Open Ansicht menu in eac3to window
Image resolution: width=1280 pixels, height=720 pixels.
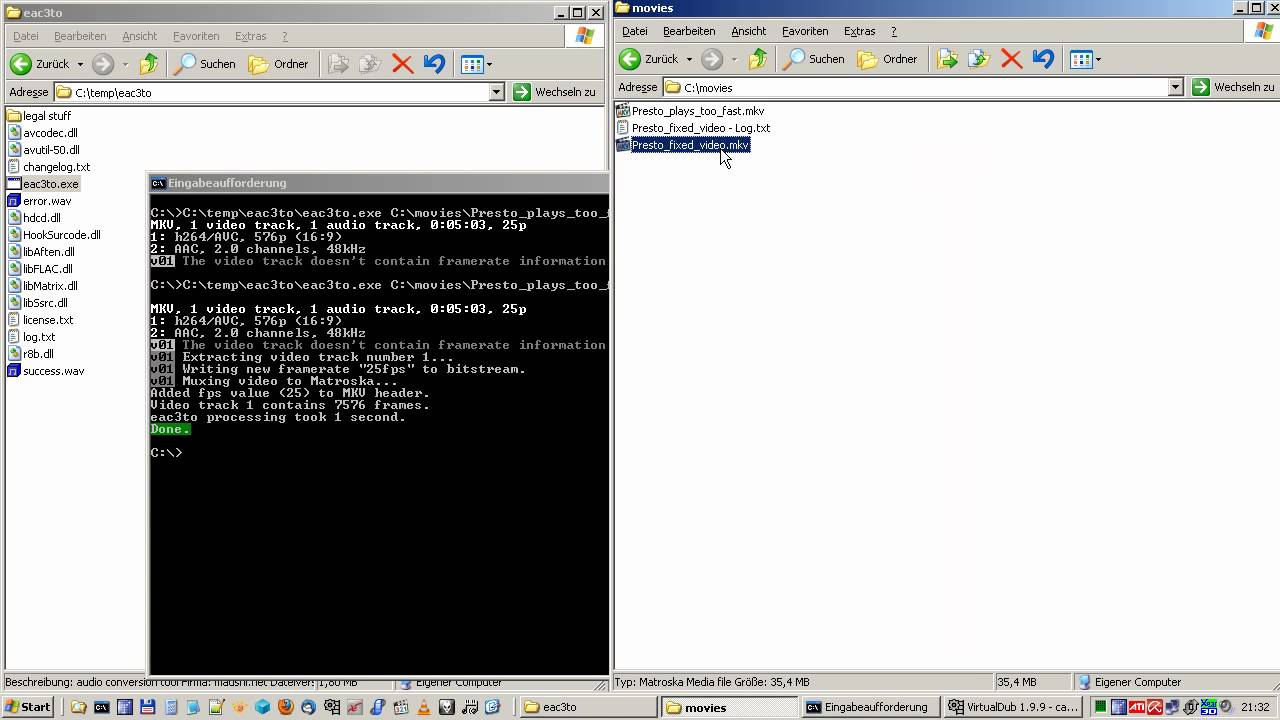tap(140, 36)
